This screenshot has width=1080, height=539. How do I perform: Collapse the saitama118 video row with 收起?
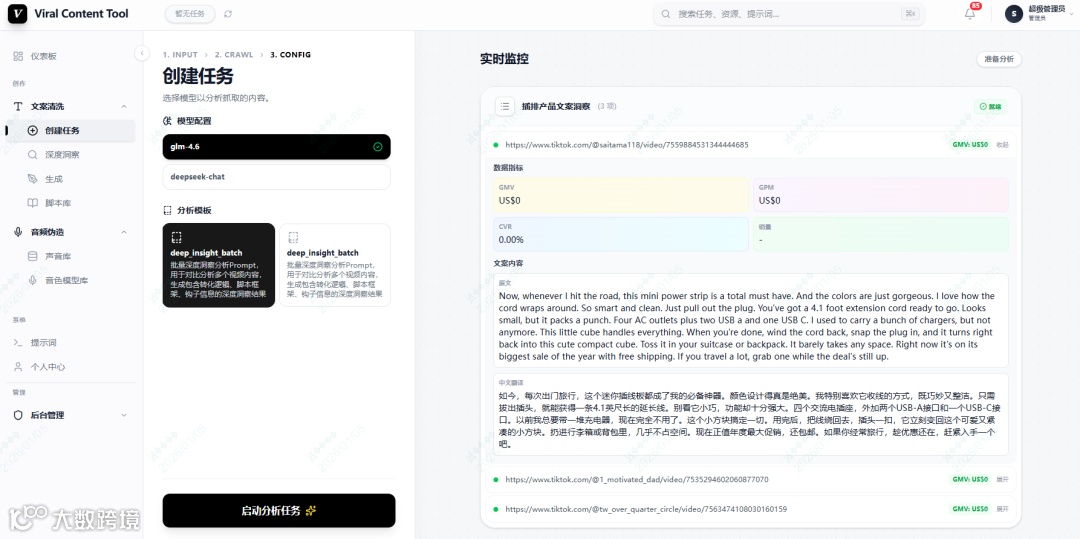click(1002, 145)
